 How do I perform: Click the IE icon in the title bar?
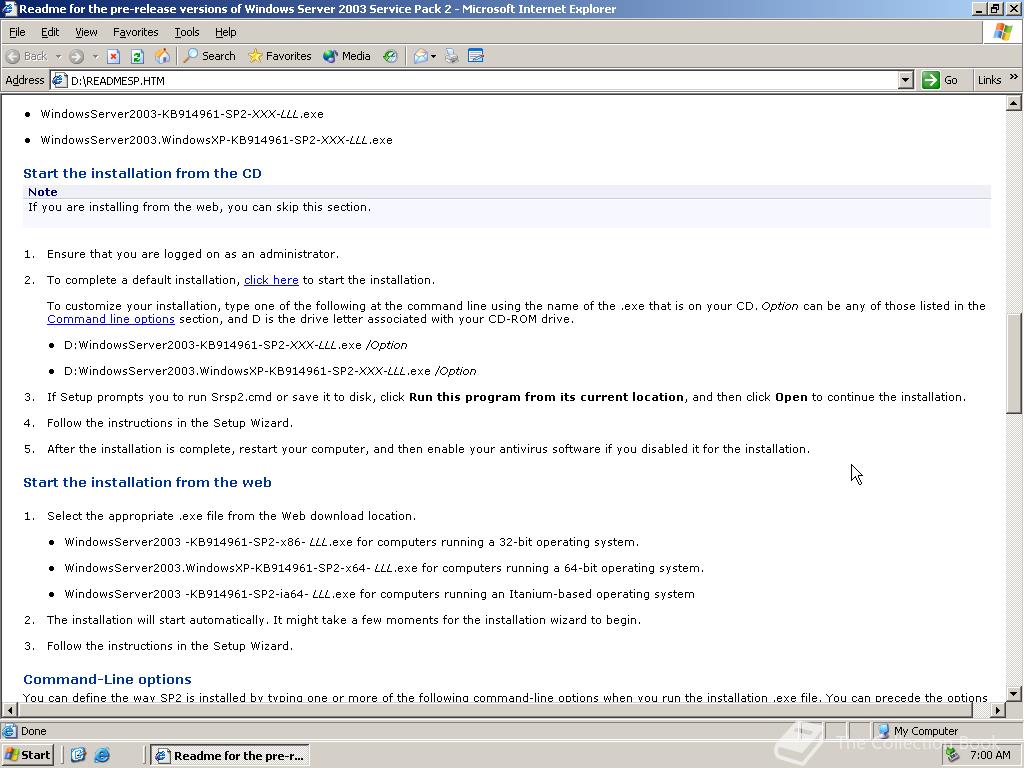click(9, 8)
